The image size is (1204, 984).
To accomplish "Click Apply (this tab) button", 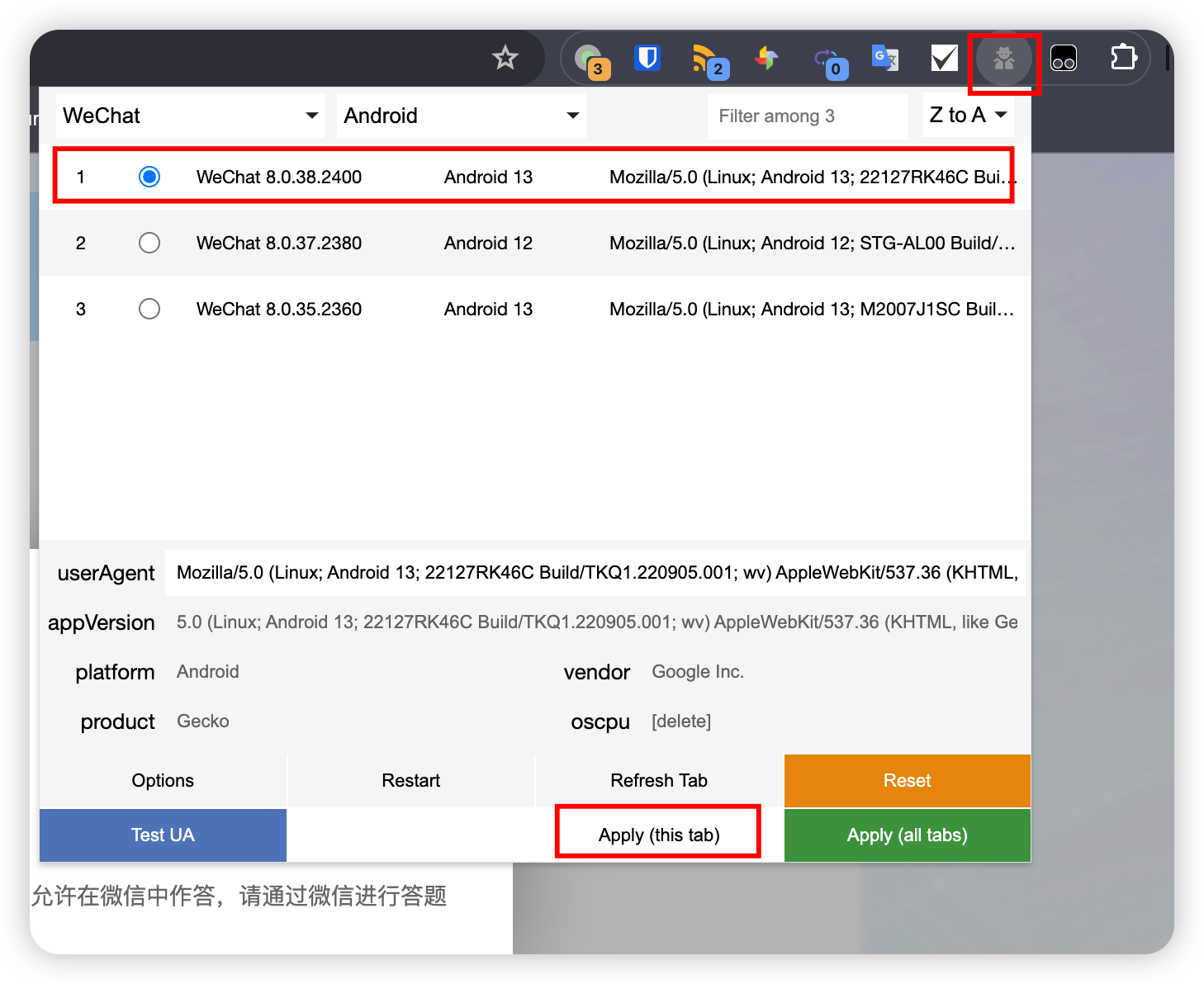I will 659,835.
